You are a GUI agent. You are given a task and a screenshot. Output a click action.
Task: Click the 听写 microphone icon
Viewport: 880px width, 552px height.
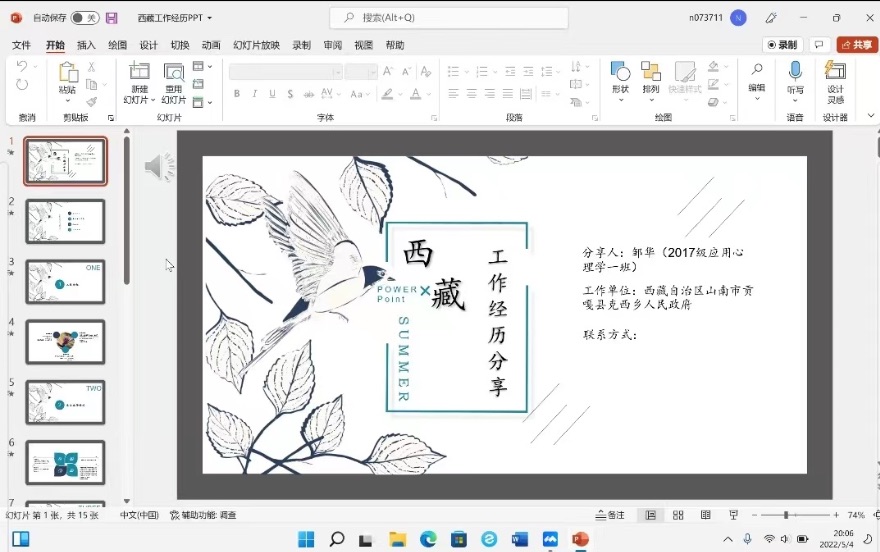[x=795, y=72]
